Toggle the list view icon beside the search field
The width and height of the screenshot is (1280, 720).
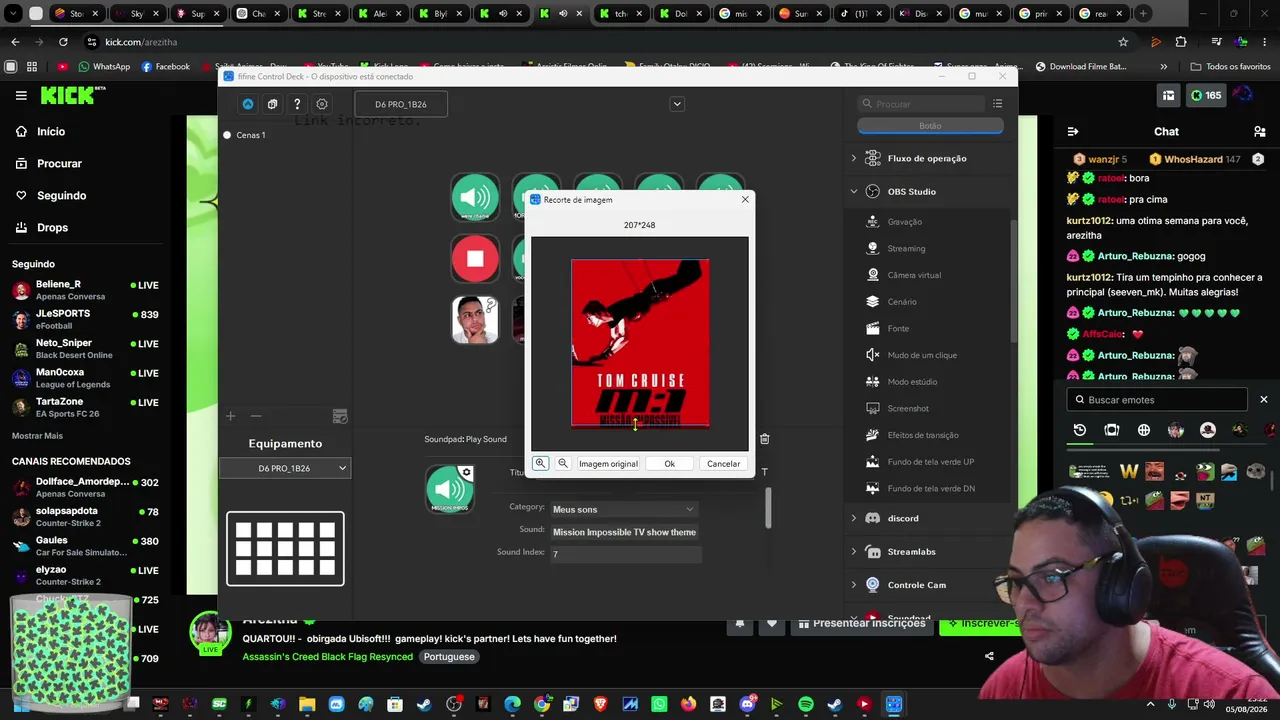pos(997,104)
